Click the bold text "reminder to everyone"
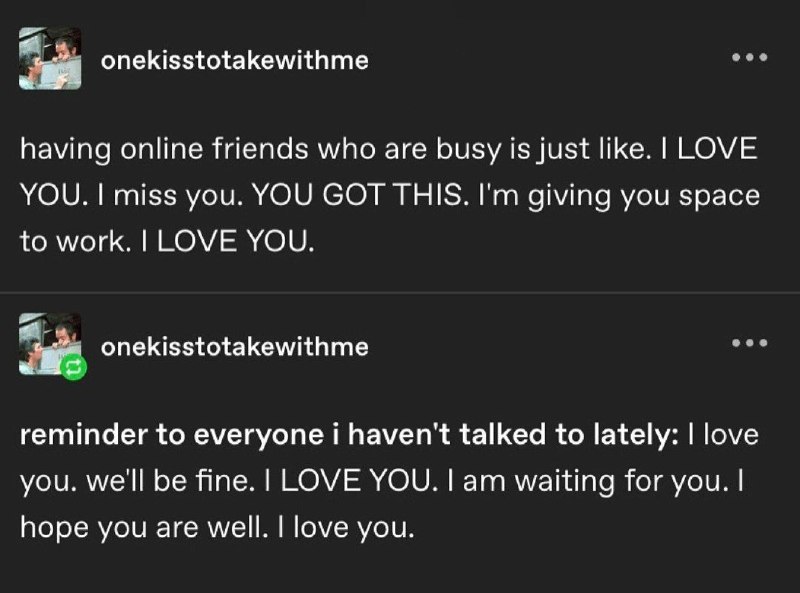The height and width of the screenshot is (593, 800). 171,435
